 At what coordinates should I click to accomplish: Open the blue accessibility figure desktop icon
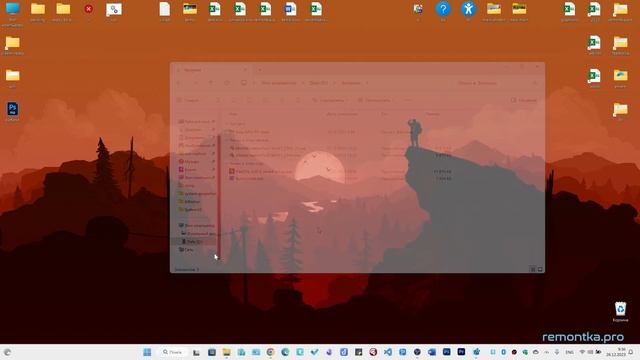tap(468, 9)
